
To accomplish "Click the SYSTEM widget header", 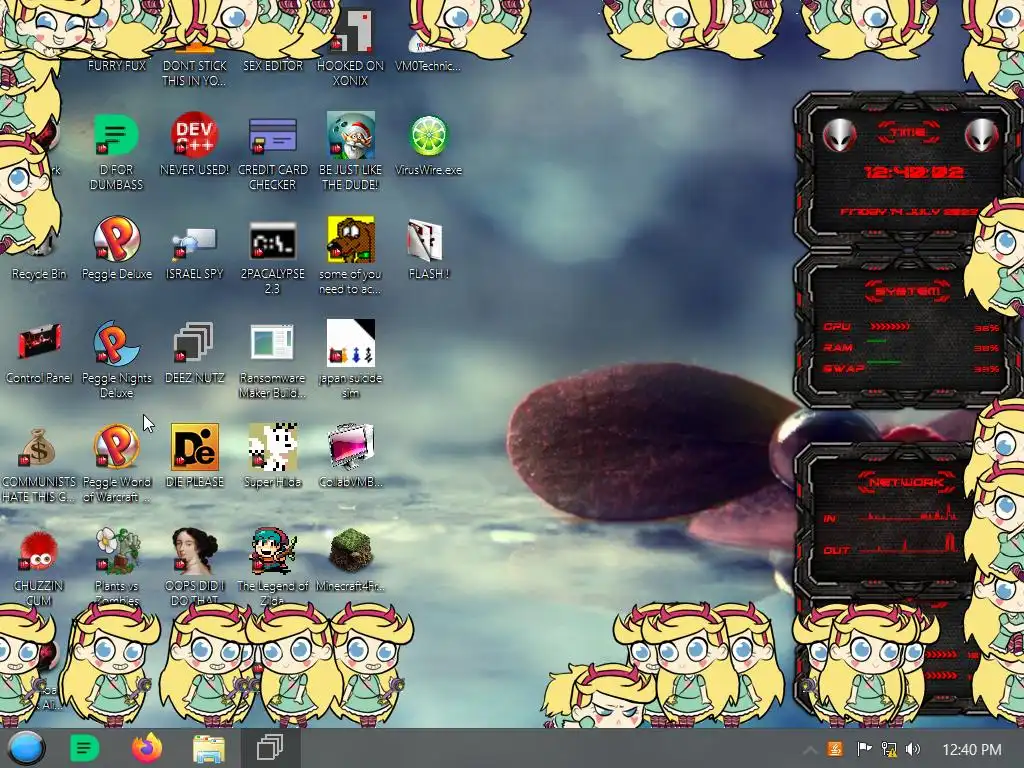I will pyautogui.click(x=908, y=291).
